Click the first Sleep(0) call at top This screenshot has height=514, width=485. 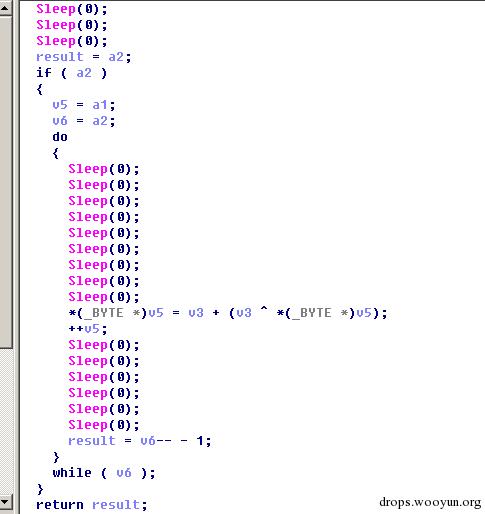(72, 9)
